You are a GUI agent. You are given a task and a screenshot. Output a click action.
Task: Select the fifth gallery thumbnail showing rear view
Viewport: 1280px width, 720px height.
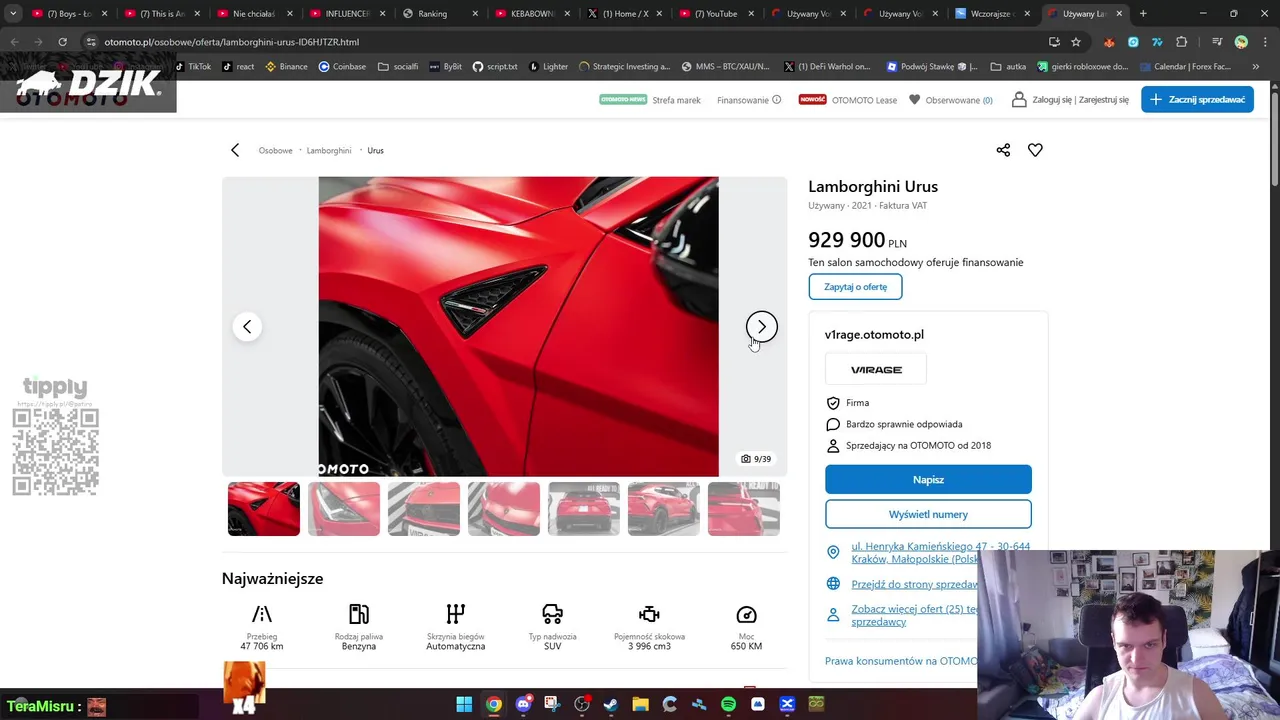tap(584, 509)
